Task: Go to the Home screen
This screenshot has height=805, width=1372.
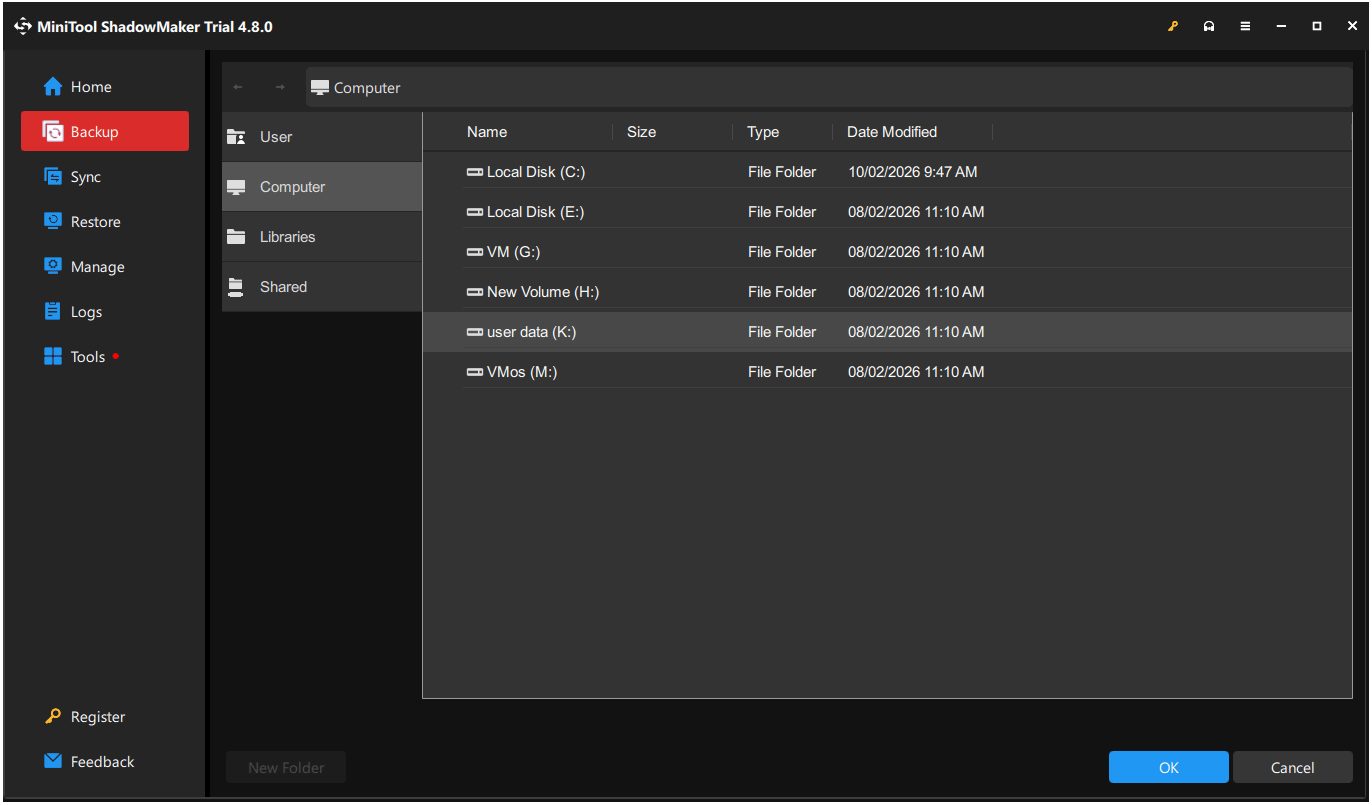Action: [x=87, y=86]
